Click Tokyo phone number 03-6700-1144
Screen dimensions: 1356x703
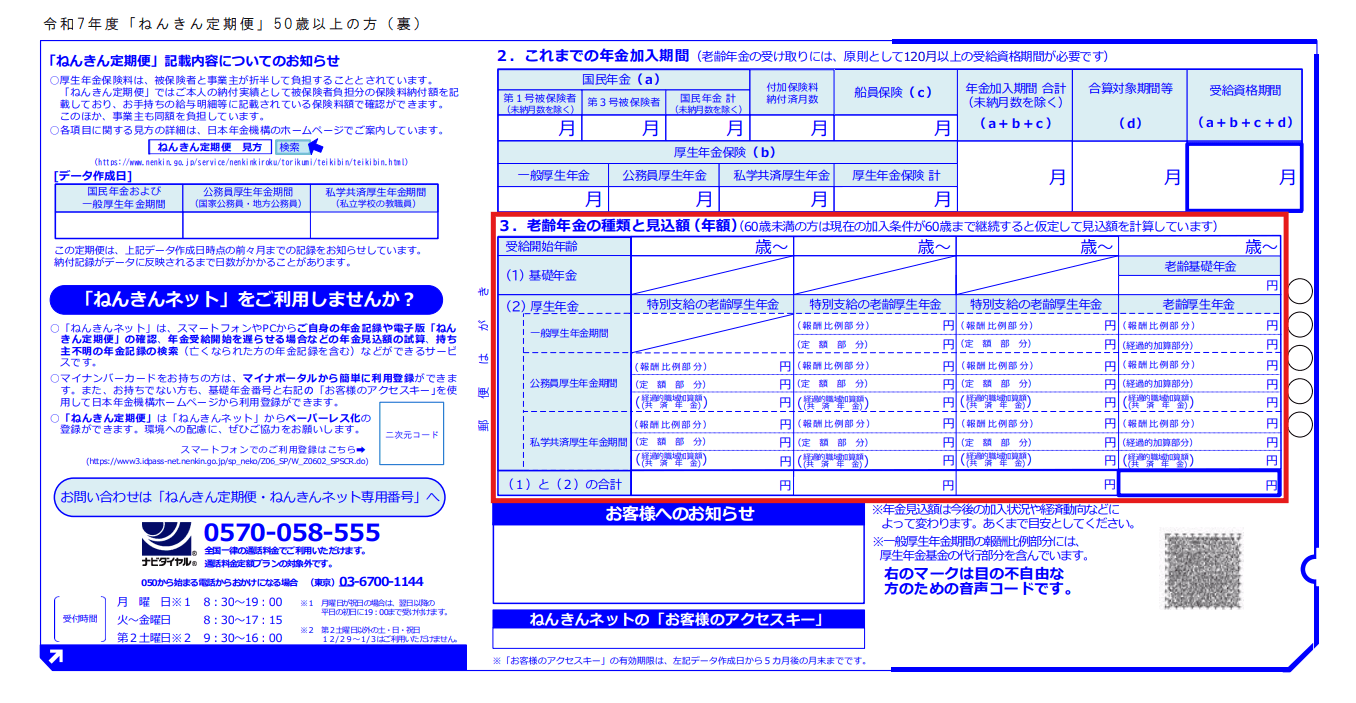pos(381,581)
